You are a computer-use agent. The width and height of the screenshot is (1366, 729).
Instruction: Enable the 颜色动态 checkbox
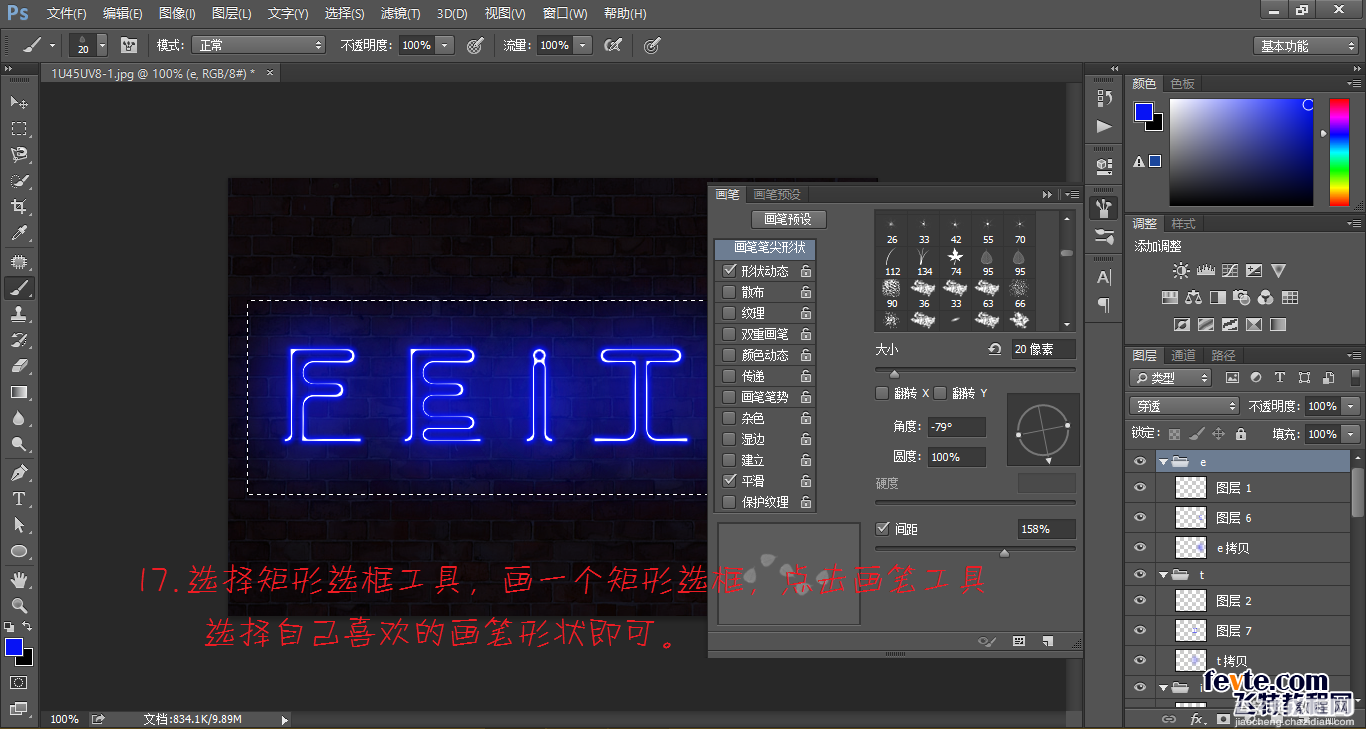(x=729, y=355)
